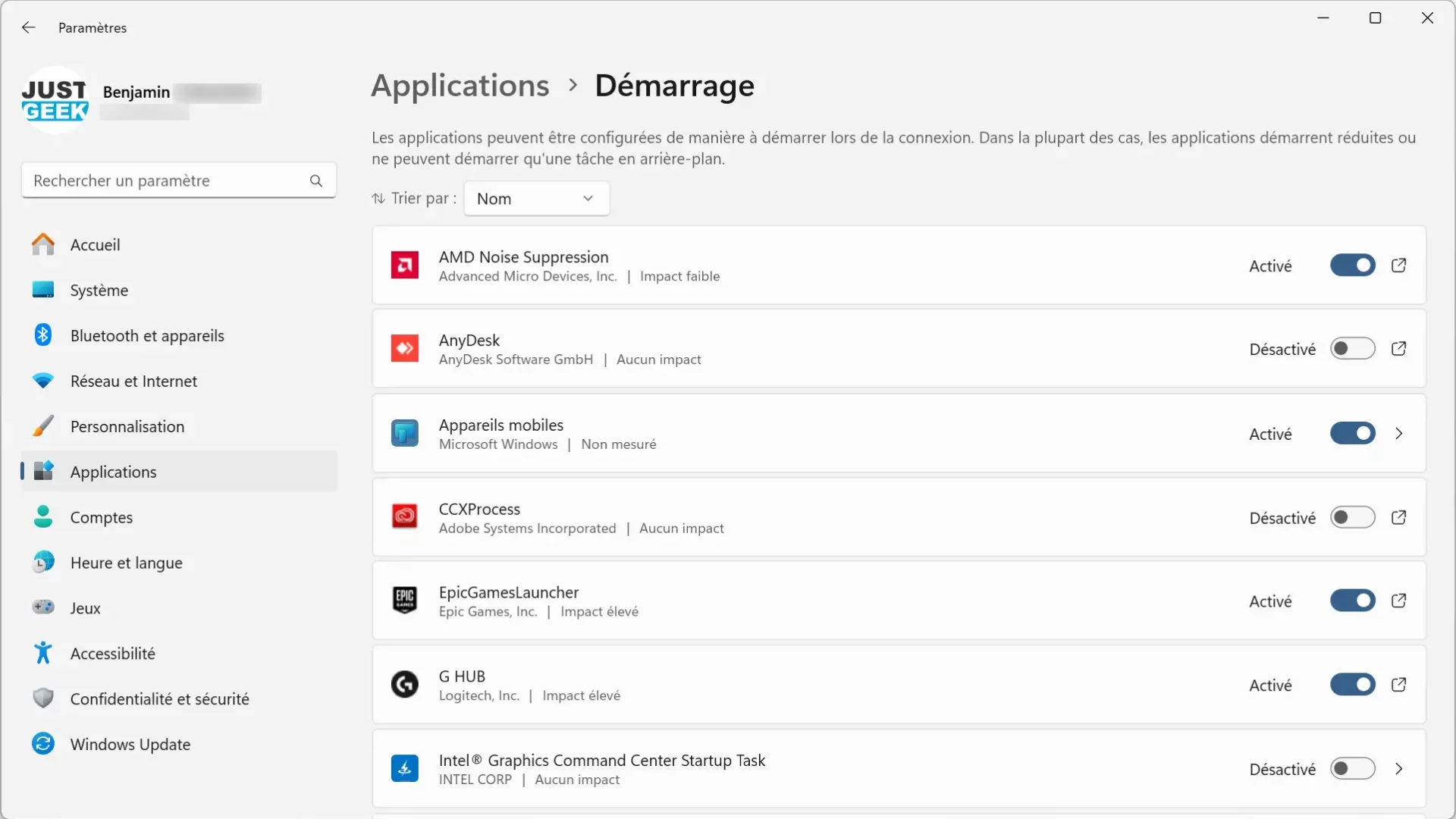Click the CCXProcess Adobe icon
1456x819 pixels.
(405, 517)
